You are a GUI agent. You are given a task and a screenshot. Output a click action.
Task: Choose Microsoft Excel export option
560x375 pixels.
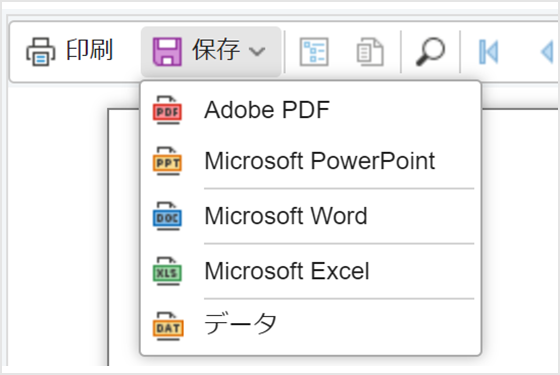click(x=311, y=271)
